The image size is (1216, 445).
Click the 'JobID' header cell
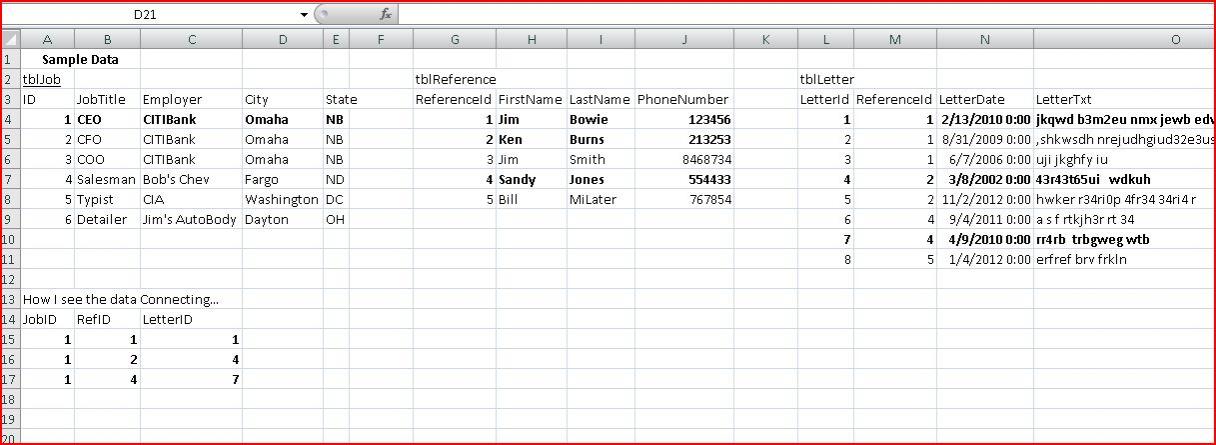47,320
